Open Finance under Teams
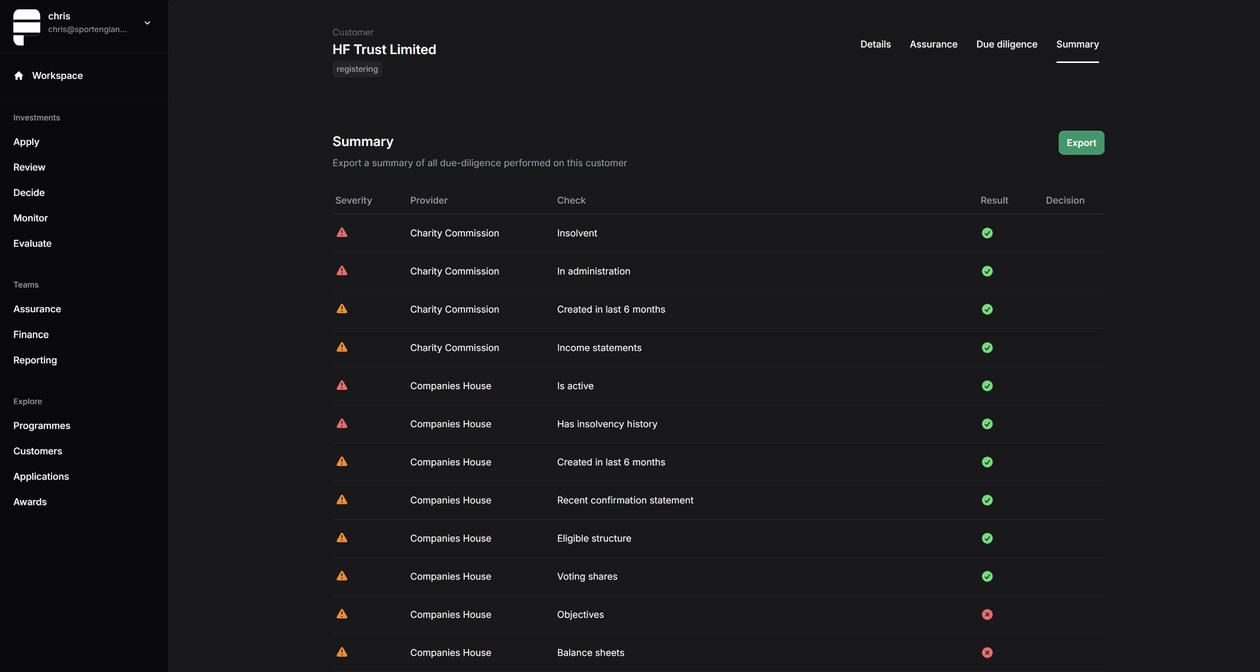The height and width of the screenshot is (672, 1260). (x=31, y=335)
